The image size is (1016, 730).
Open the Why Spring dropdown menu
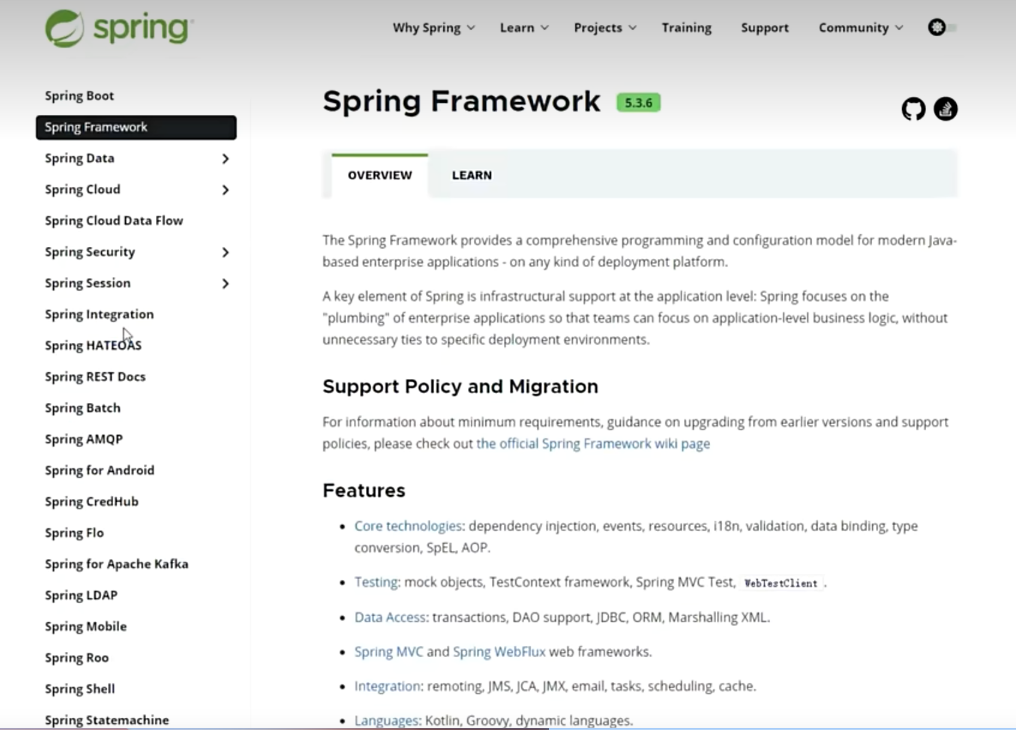(433, 28)
